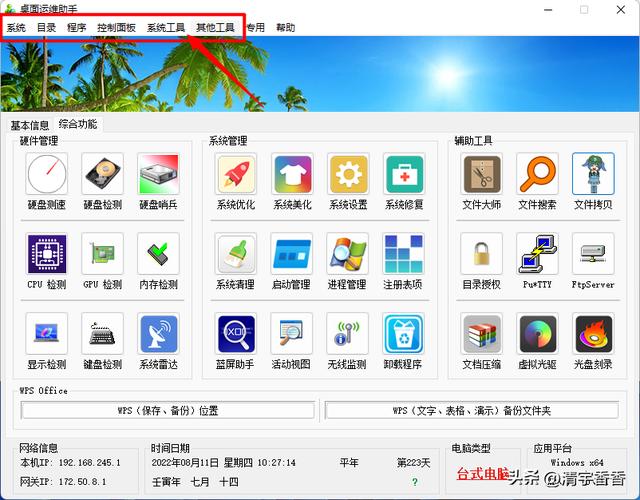The height and width of the screenshot is (500, 640).
Task: Click the green question mark
Action: point(415,482)
